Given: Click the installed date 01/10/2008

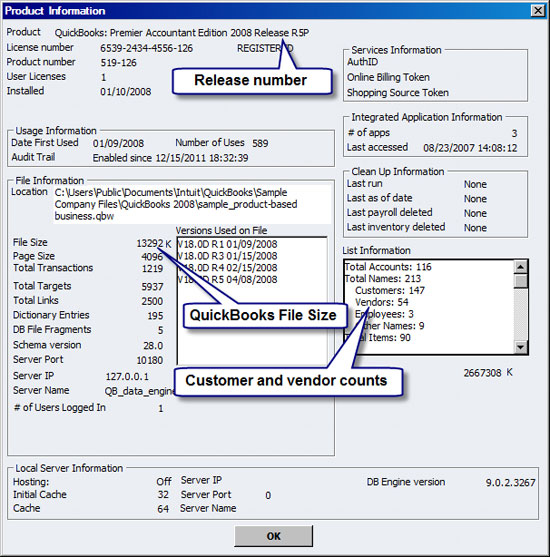Looking at the screenshot, I should click(125, 92).
